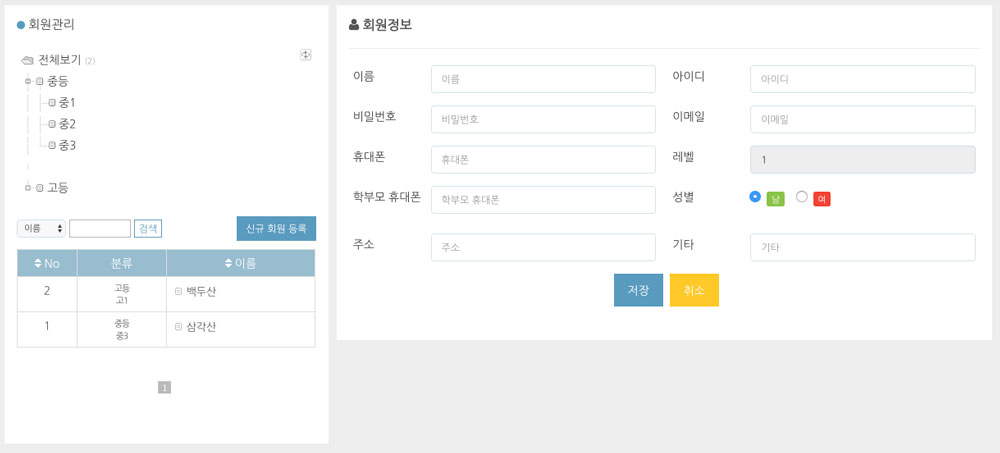Image resolution: width=1000 pixels, height=453 pixels.
Task: Click the 이메일 input field
Action: [x=862, y=119]
